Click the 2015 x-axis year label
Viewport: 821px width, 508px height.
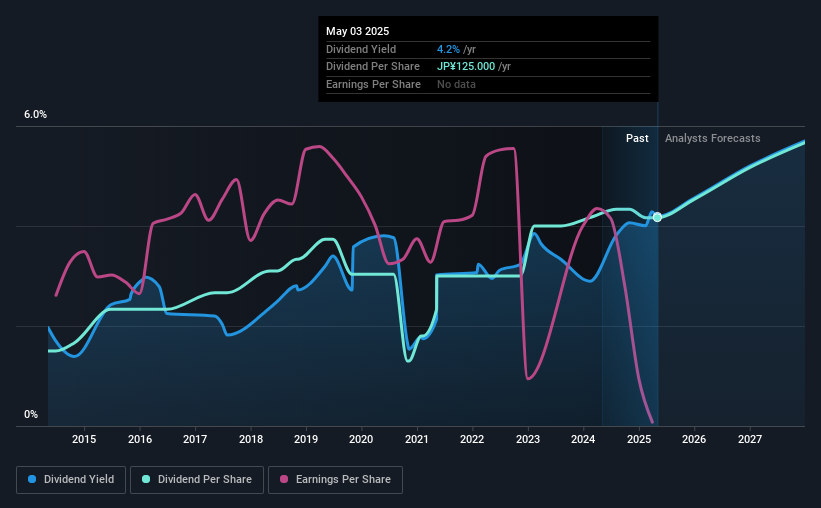[x=84, y=439]
